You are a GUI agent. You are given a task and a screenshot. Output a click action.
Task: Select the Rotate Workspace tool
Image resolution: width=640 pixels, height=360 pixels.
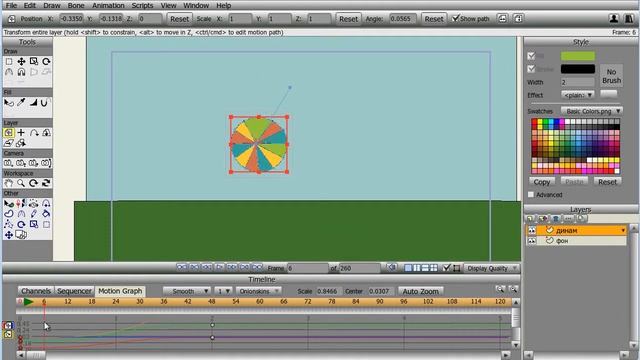pyautogui.click(x=34, y=183)
